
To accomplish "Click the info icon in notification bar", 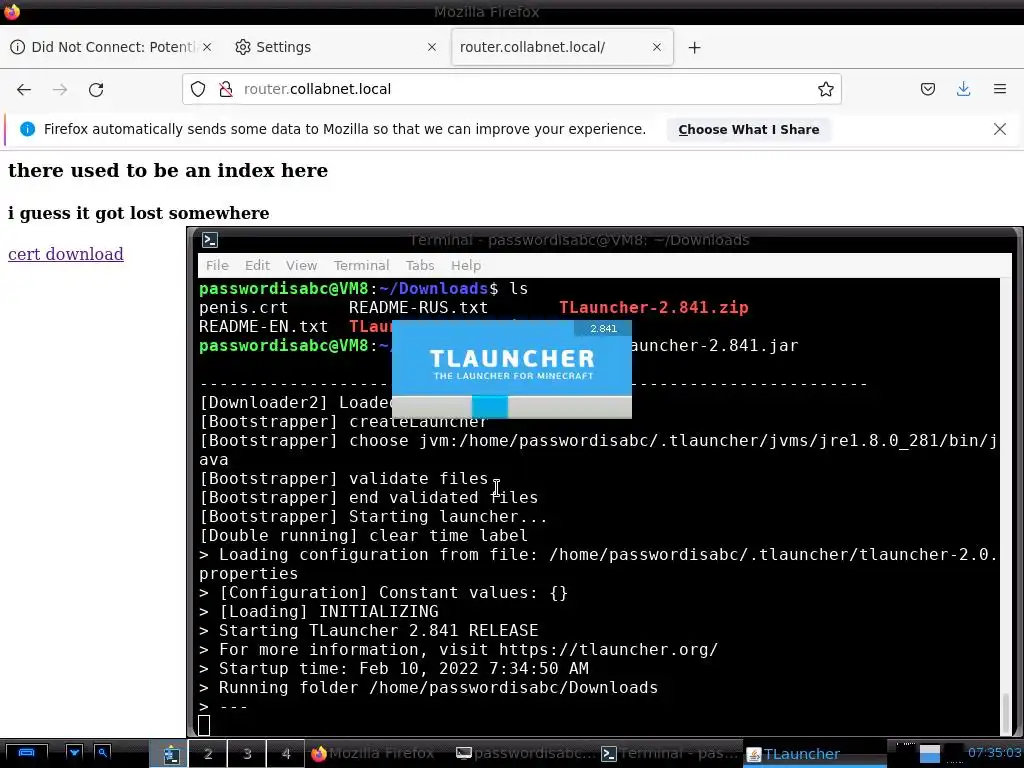I will point(27,129).
